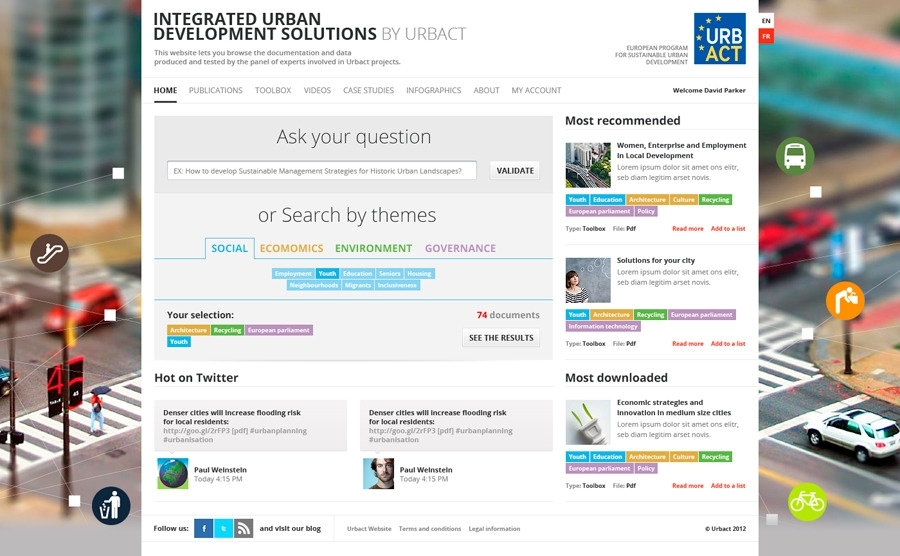Open the MY ACCOUNT menu item

point(536,90)
